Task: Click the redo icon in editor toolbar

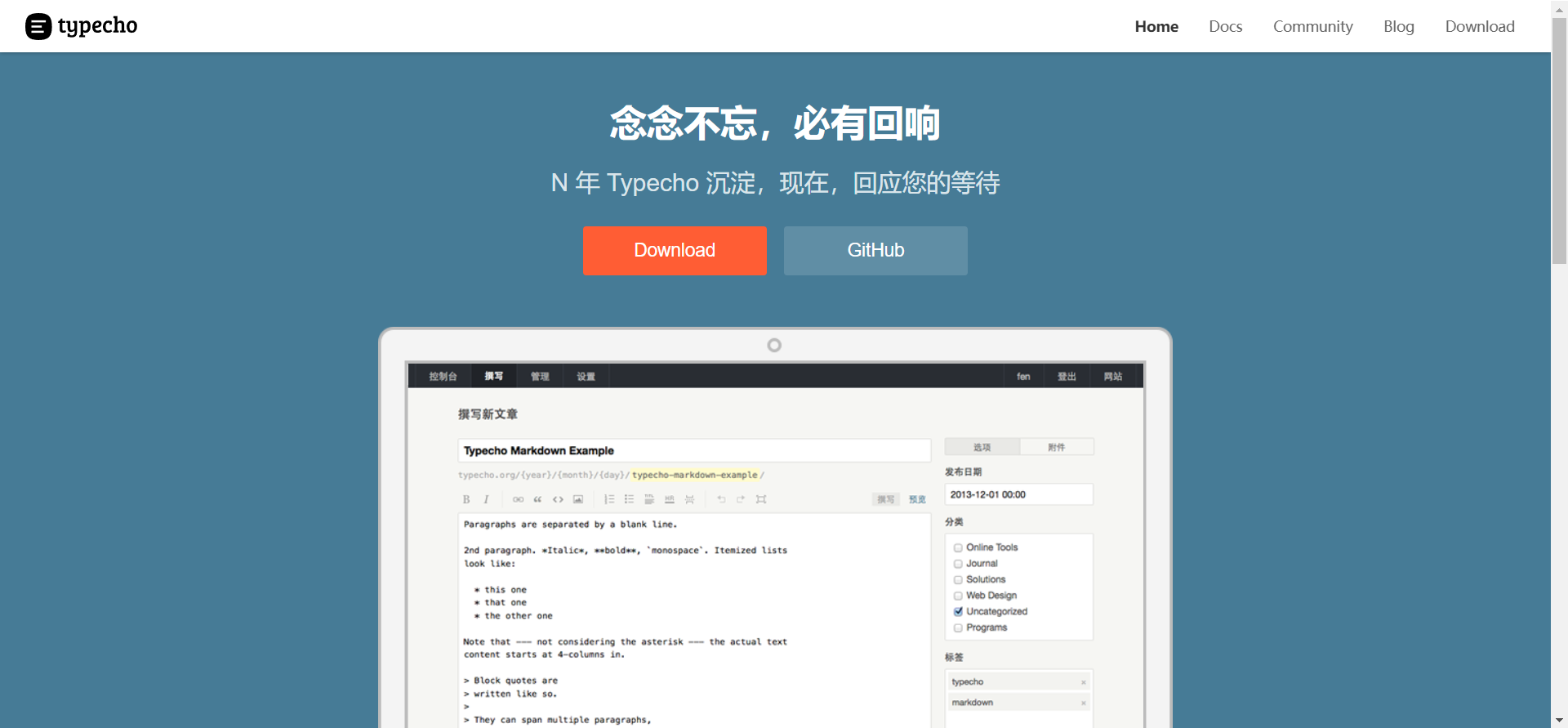Action: (x=741, y=499)
